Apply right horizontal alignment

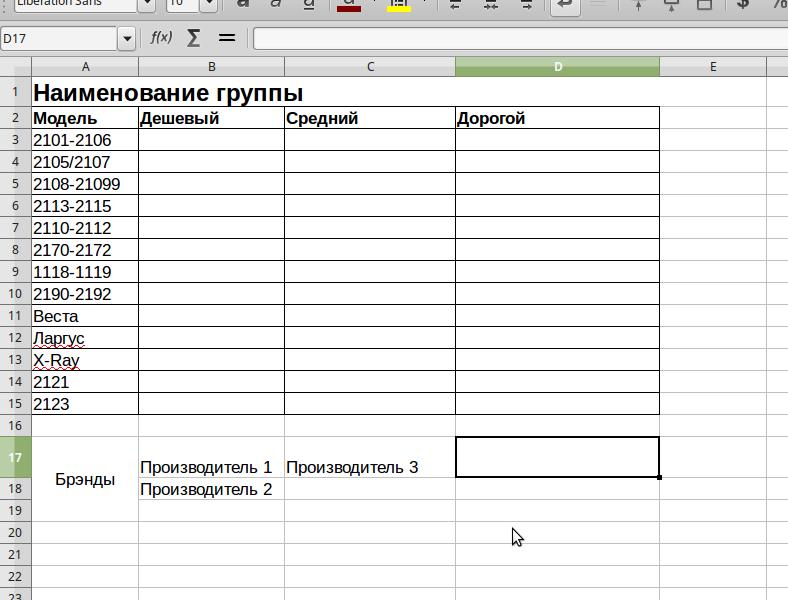click(x=524, y=5)
